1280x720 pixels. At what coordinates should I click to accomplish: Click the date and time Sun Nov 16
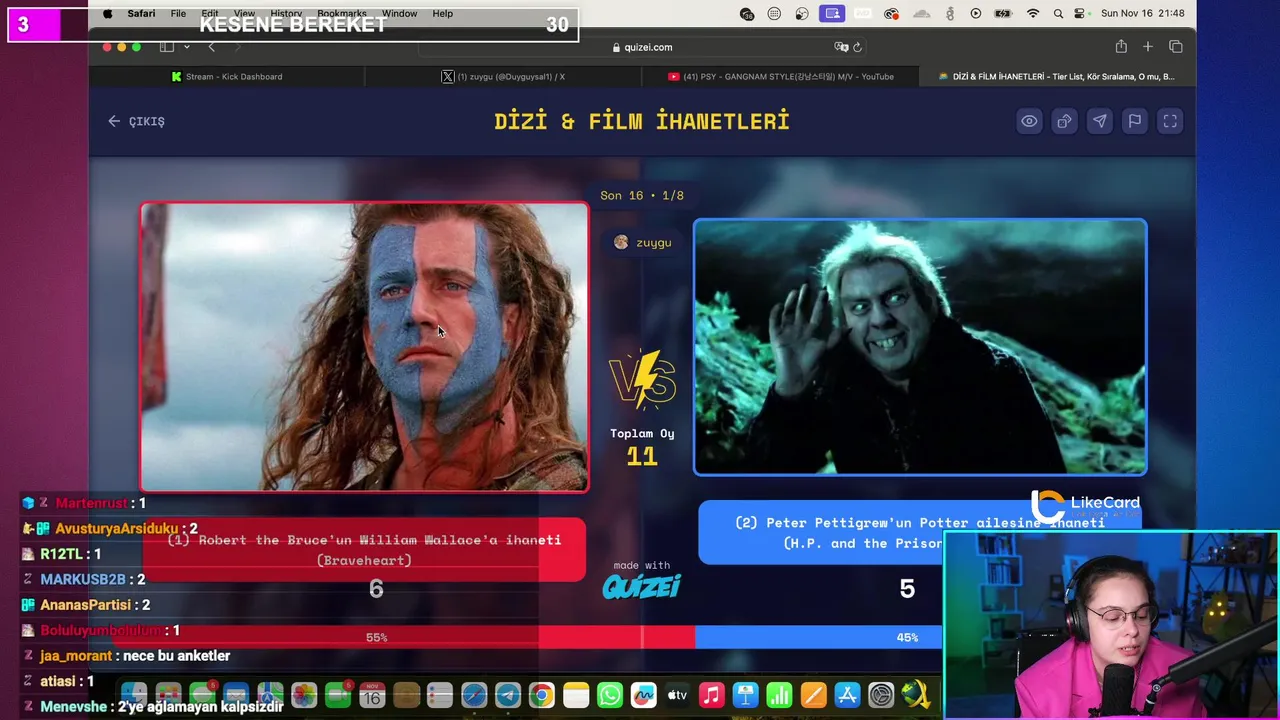point(1142,13)
